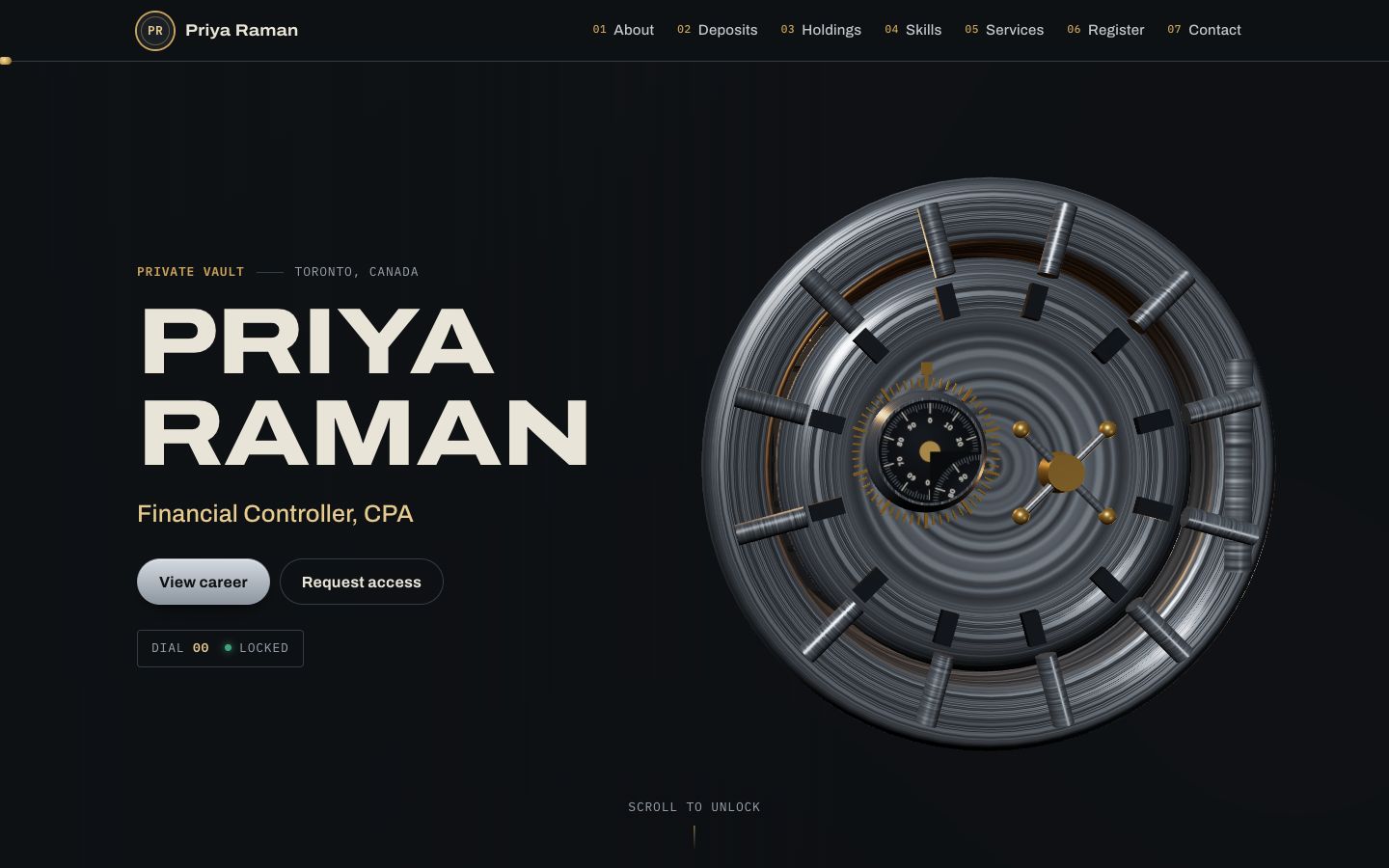Screen dimensions: 1389x868
Task: Click the large PRIYA RAMAN heading
Action: pyautogui.click(x=365, y=387)
